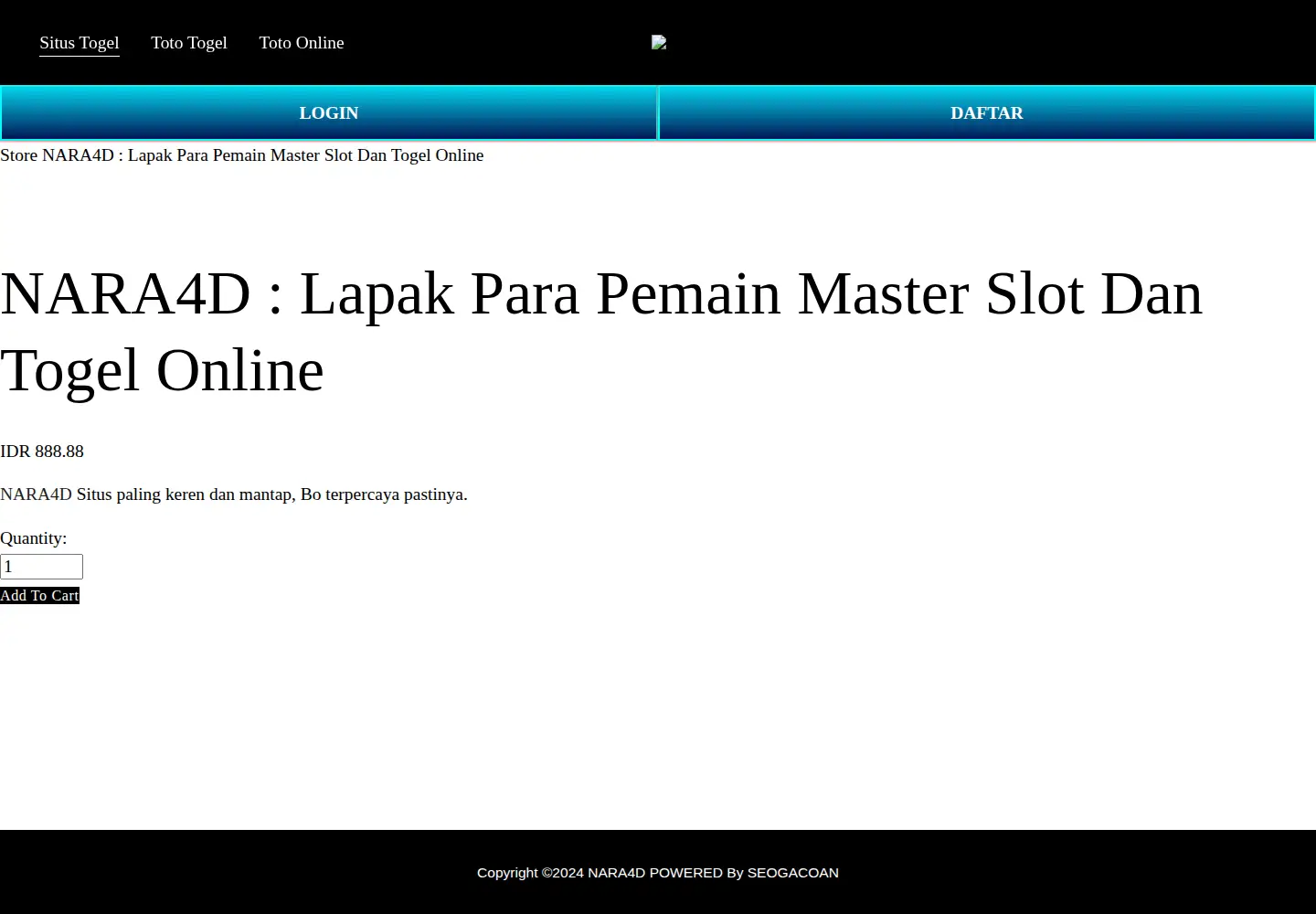Click the Add To Cart button
This screenshot has height=914, width=1316.
[x=40, y=596]
